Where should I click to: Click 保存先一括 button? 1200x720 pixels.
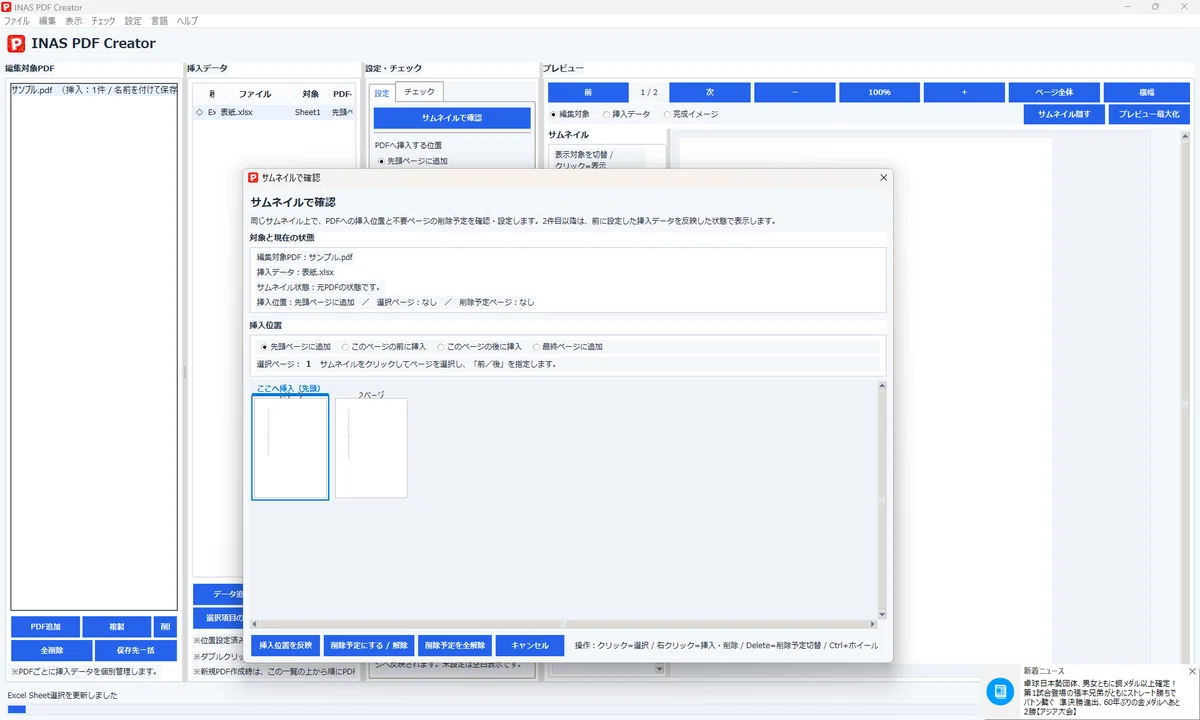tap(135, 651)
